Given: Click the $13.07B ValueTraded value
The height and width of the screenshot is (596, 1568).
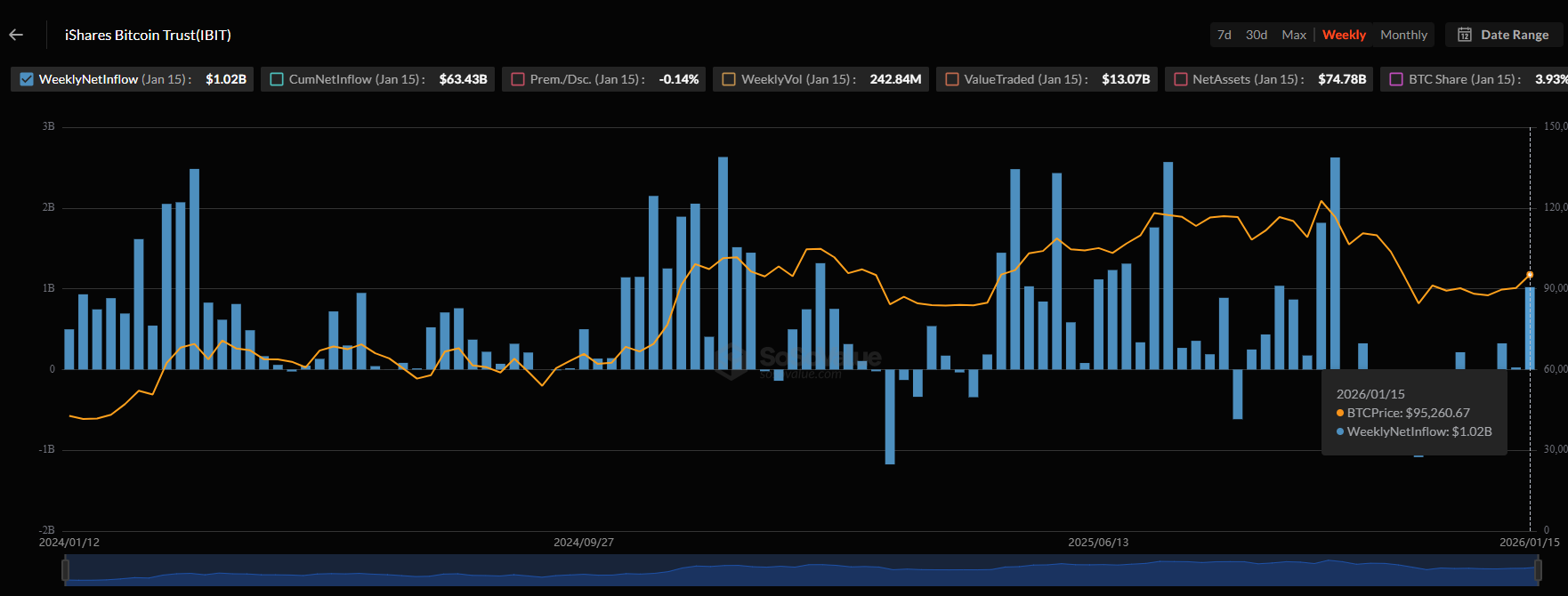Looking at the screenshot, I should click(x=1126, y=79).
